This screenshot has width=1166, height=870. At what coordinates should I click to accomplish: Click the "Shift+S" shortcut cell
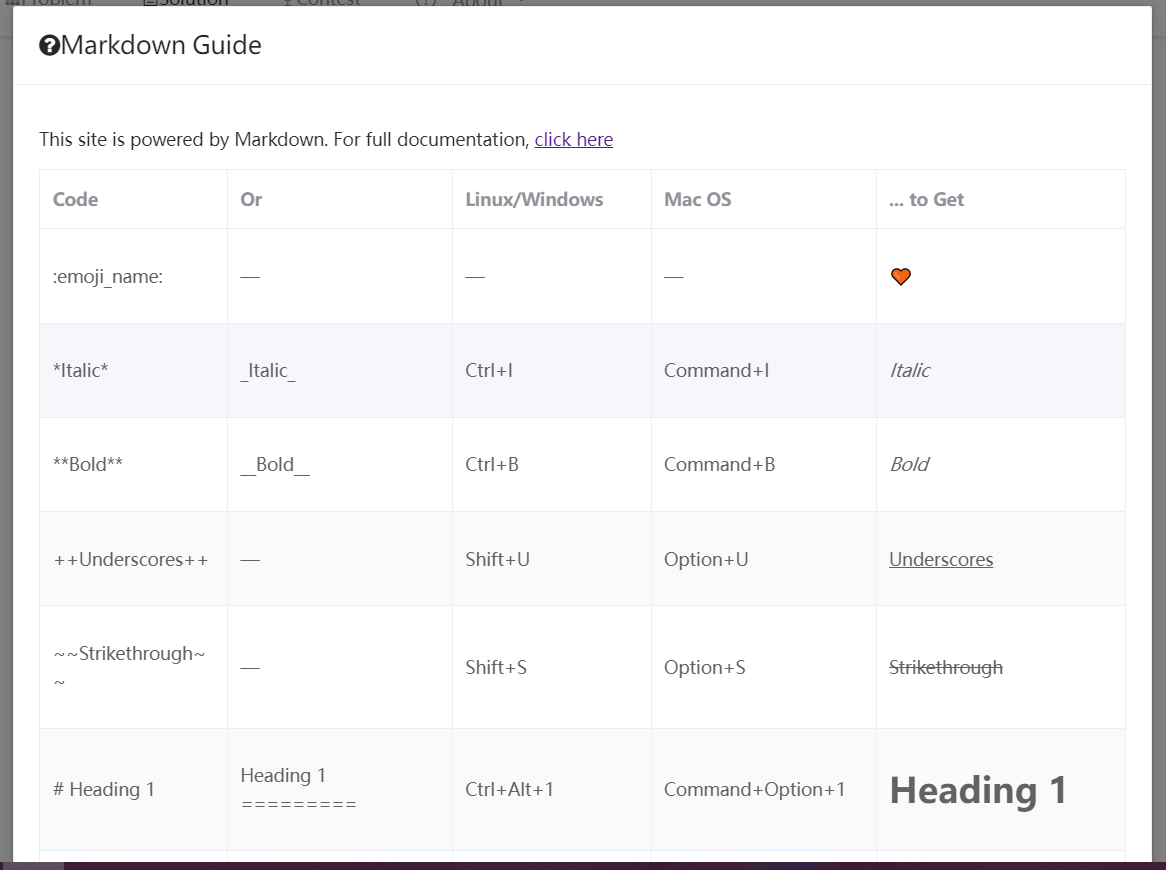click(496, 667)
